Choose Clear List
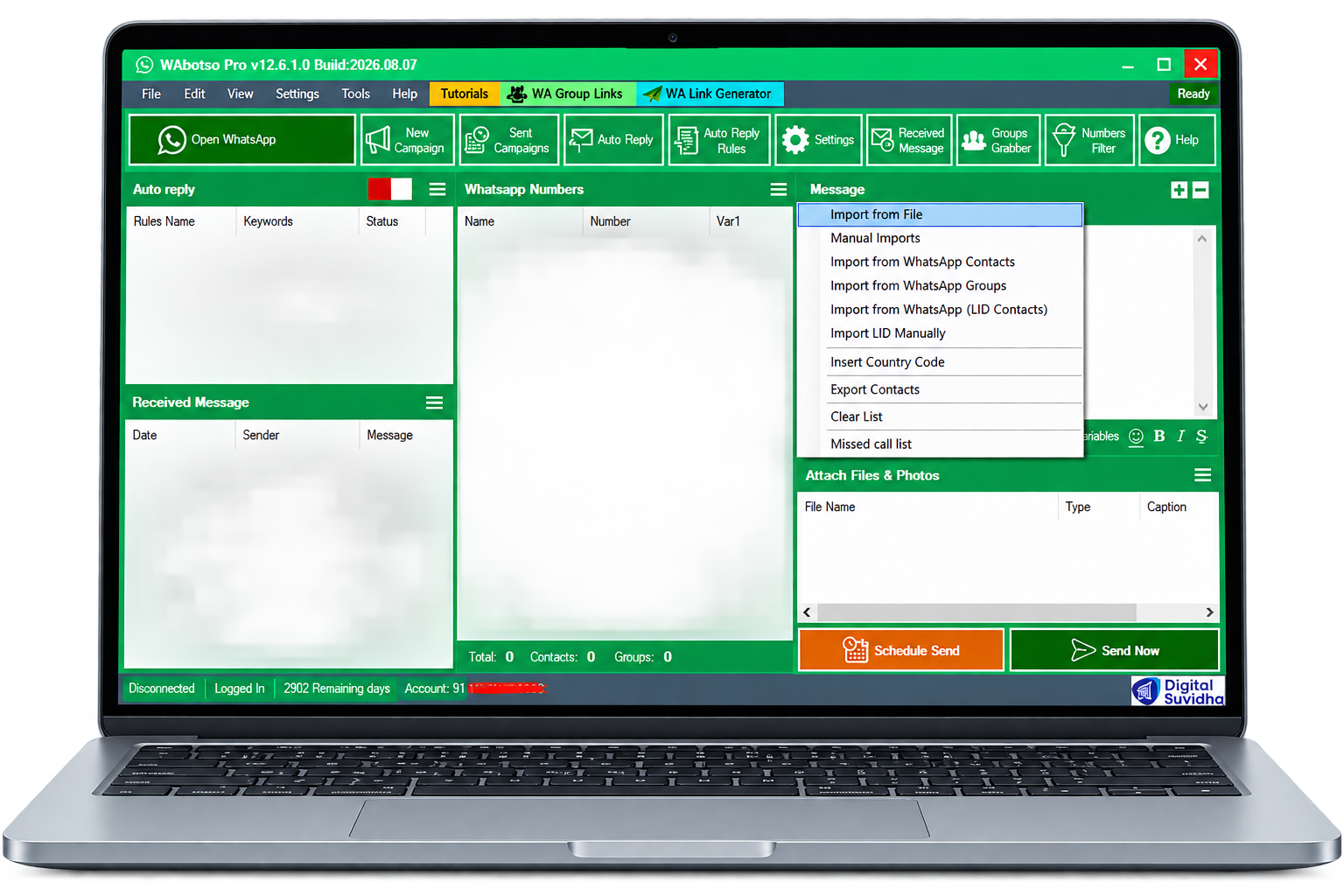This screenshot has height=896, width=1344. [x=940, y=416]
